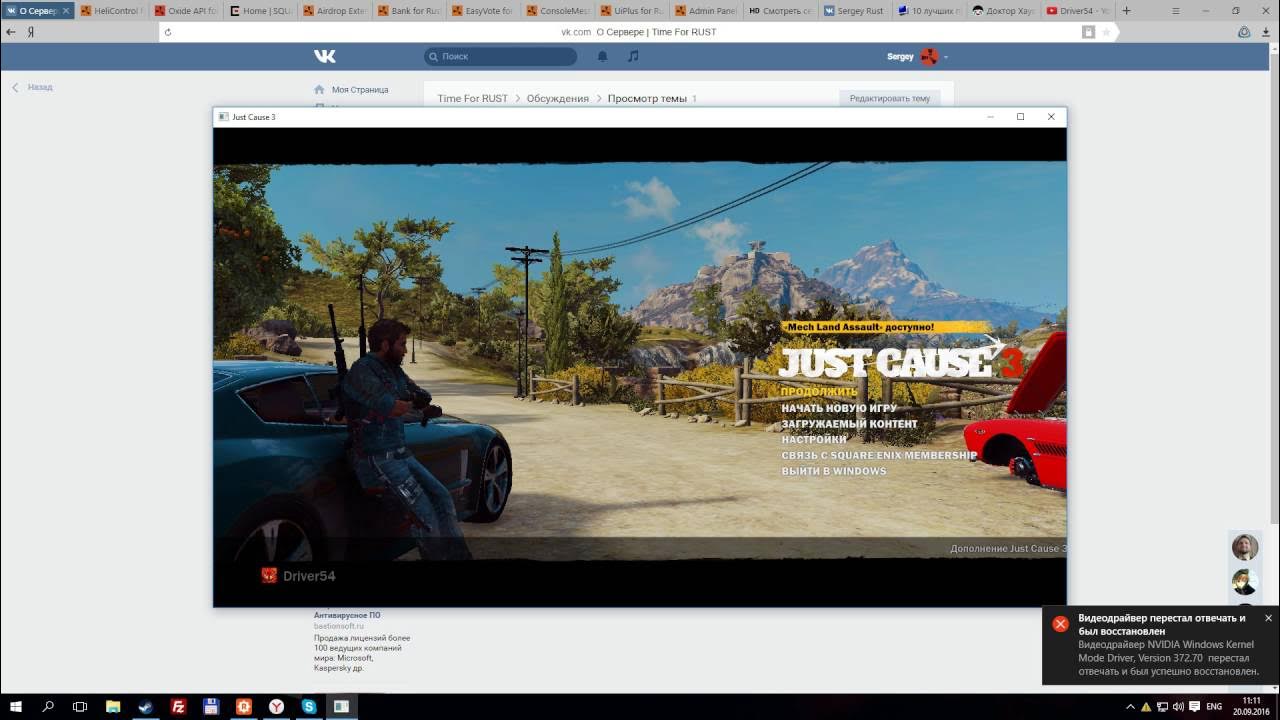The height and width of the screenshot is (720, 1280).
Task: Click the VK logo in the header
Action: (x=324, y=56)
